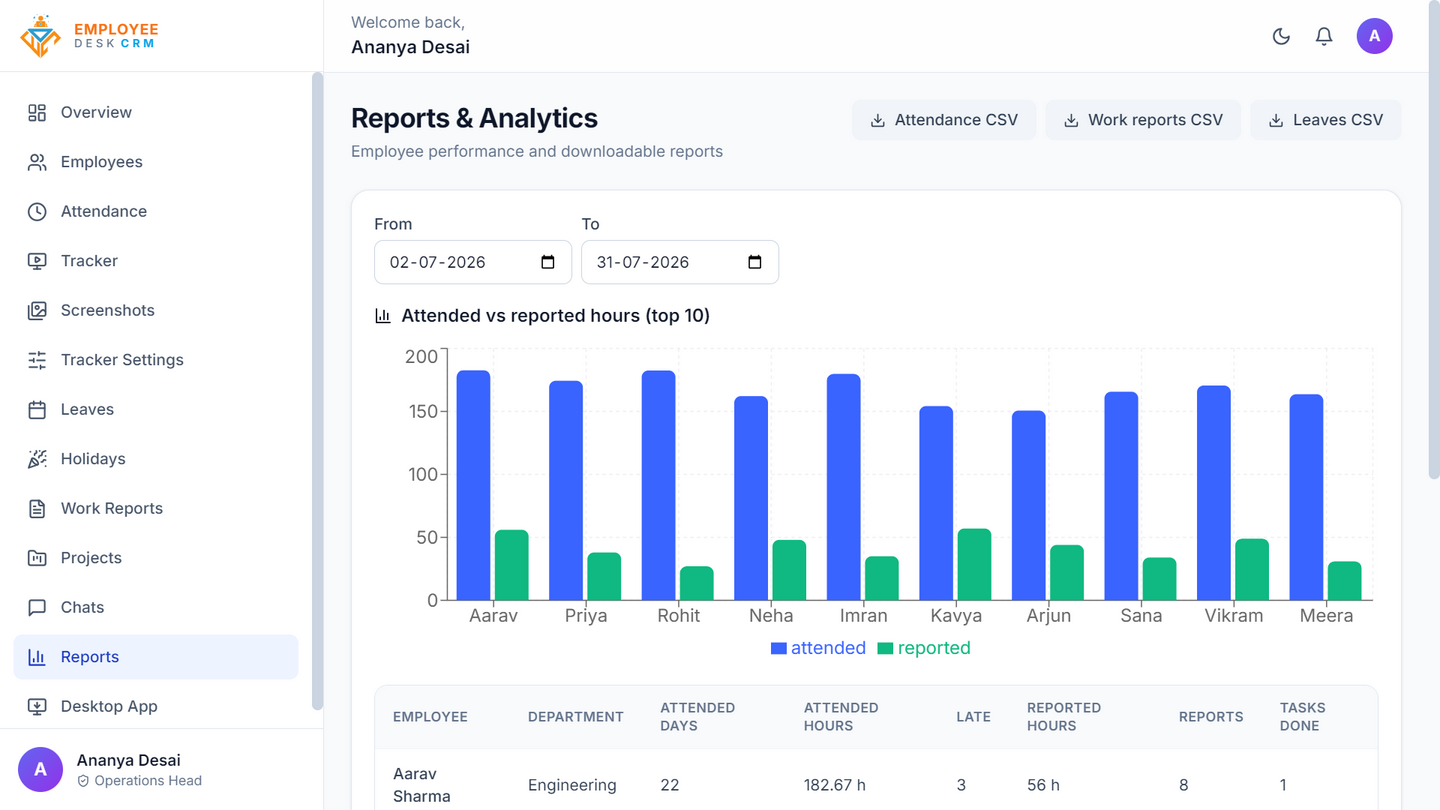Click the Engineering department cell

coord(572,785)
